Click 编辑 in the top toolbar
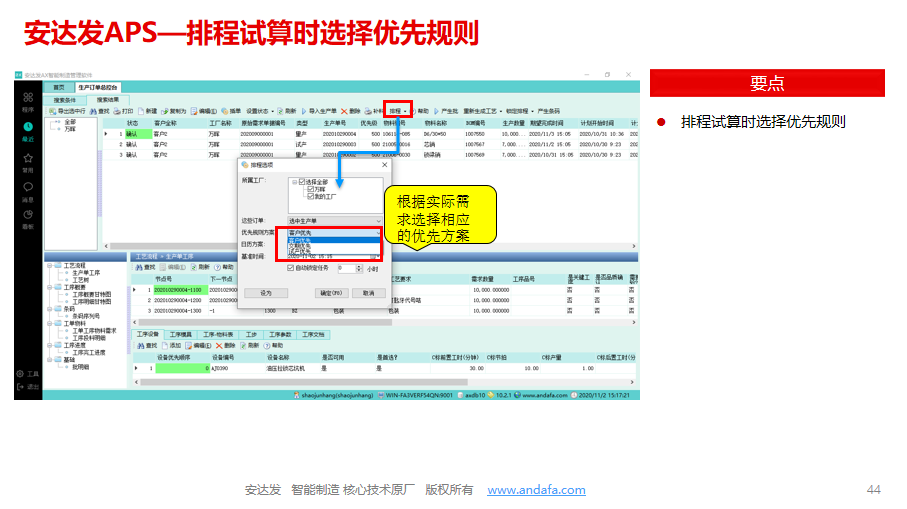The width and height of the screenshot is (907, 509). point(204,111)
